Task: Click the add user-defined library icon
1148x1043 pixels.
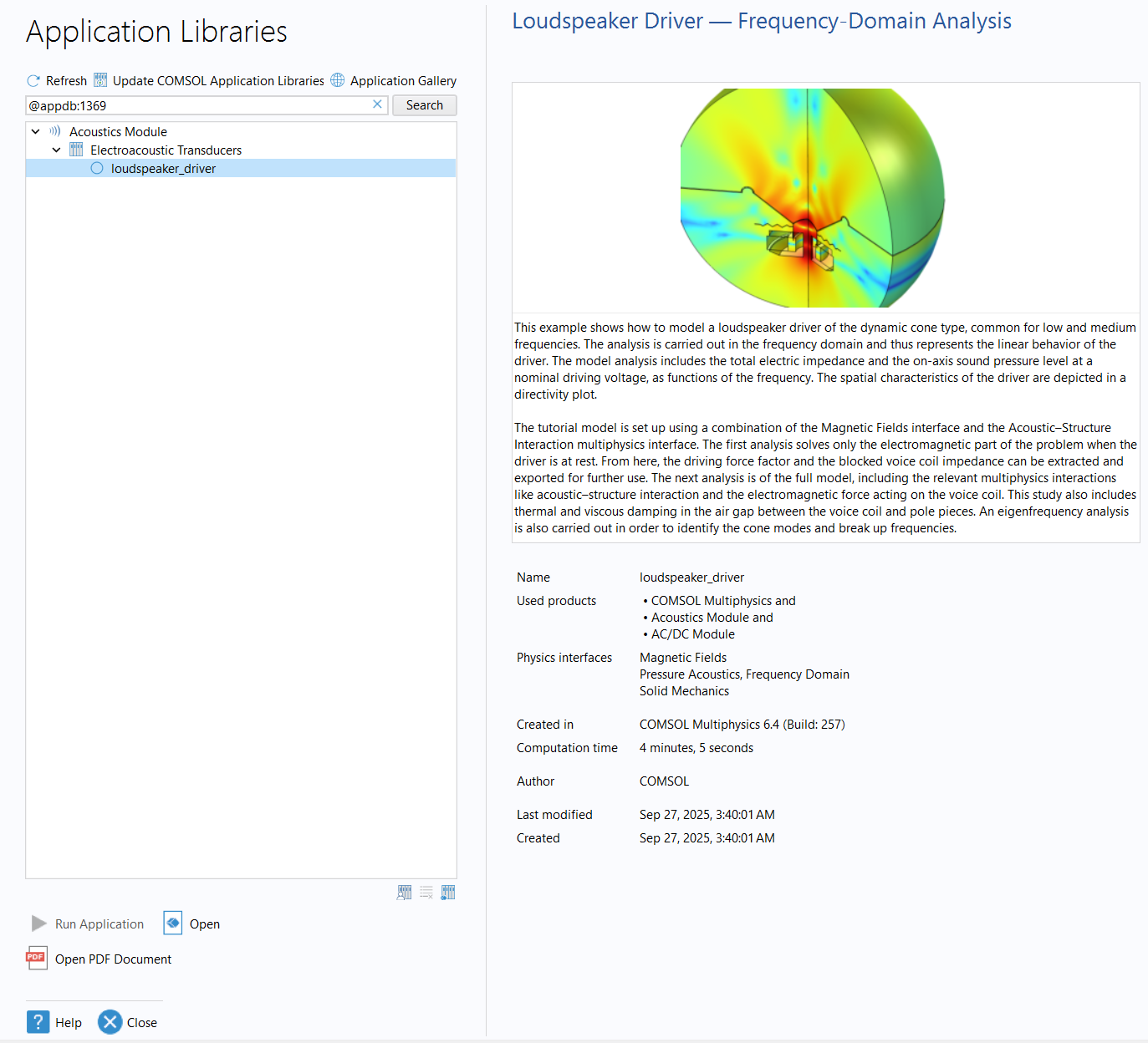Action: click(404, 893)
